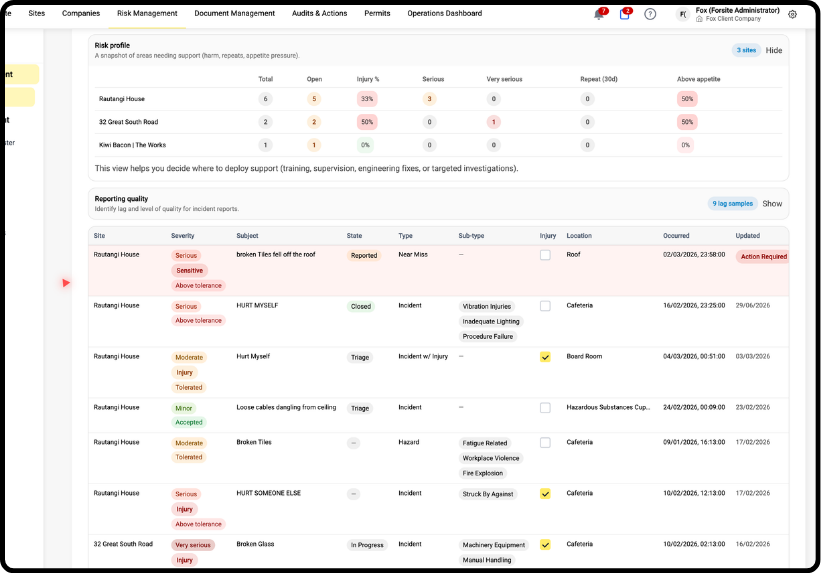The width and height of the screenshot is (821, 574).
Task: Click the Fatigue Related sub-type tag
Action: tap(484, 443)
